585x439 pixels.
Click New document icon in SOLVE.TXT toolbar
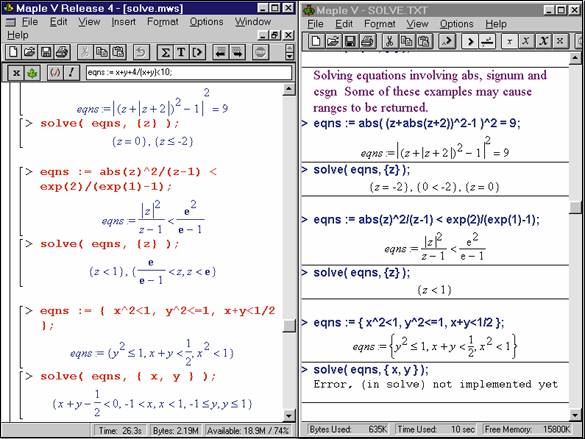tap(316, 41)
